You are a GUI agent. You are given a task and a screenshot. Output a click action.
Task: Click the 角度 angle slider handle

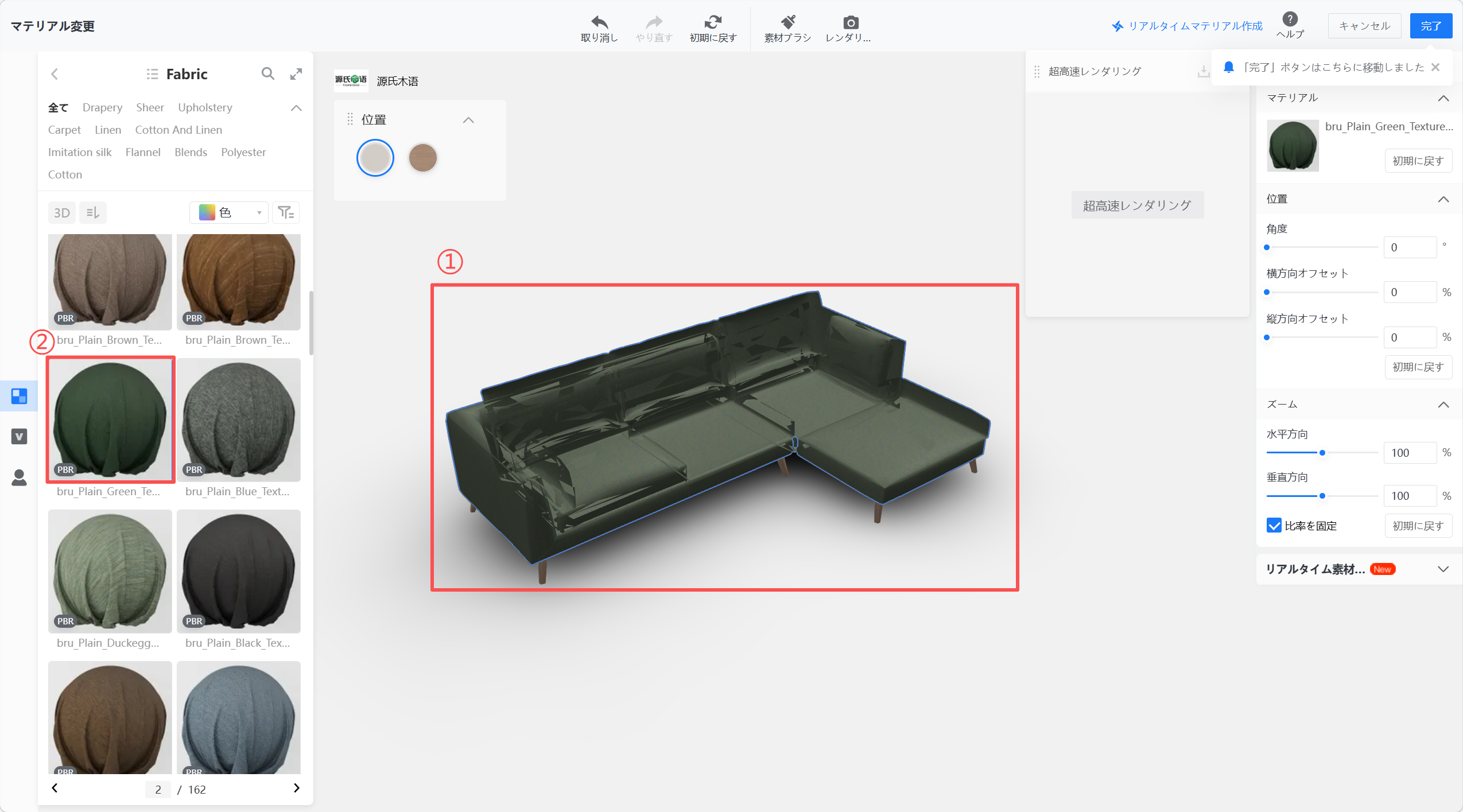(1267, 247)
